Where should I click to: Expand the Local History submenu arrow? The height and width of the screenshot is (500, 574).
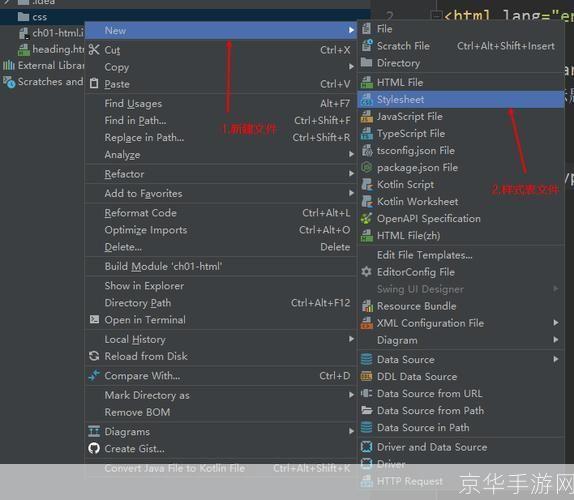click(x=351, y=339)
